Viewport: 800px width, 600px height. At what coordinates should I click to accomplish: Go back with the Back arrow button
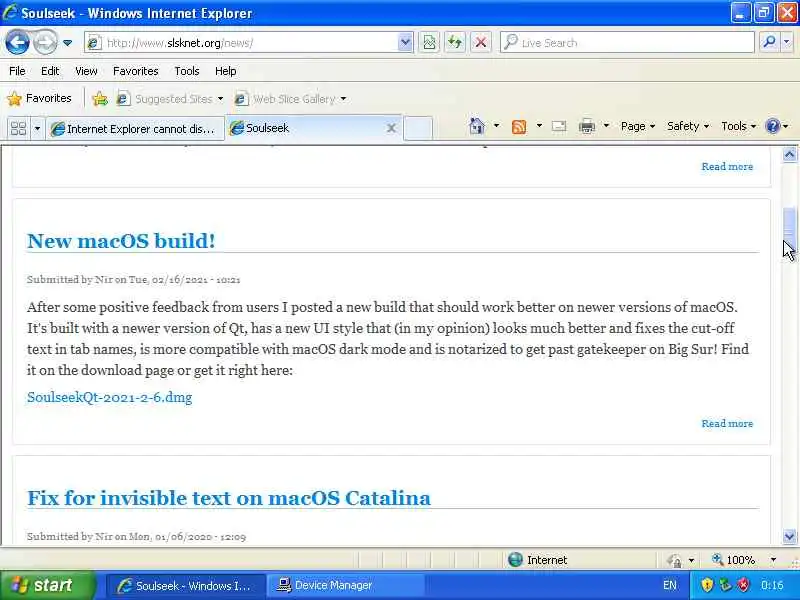[x=17, y=42]
